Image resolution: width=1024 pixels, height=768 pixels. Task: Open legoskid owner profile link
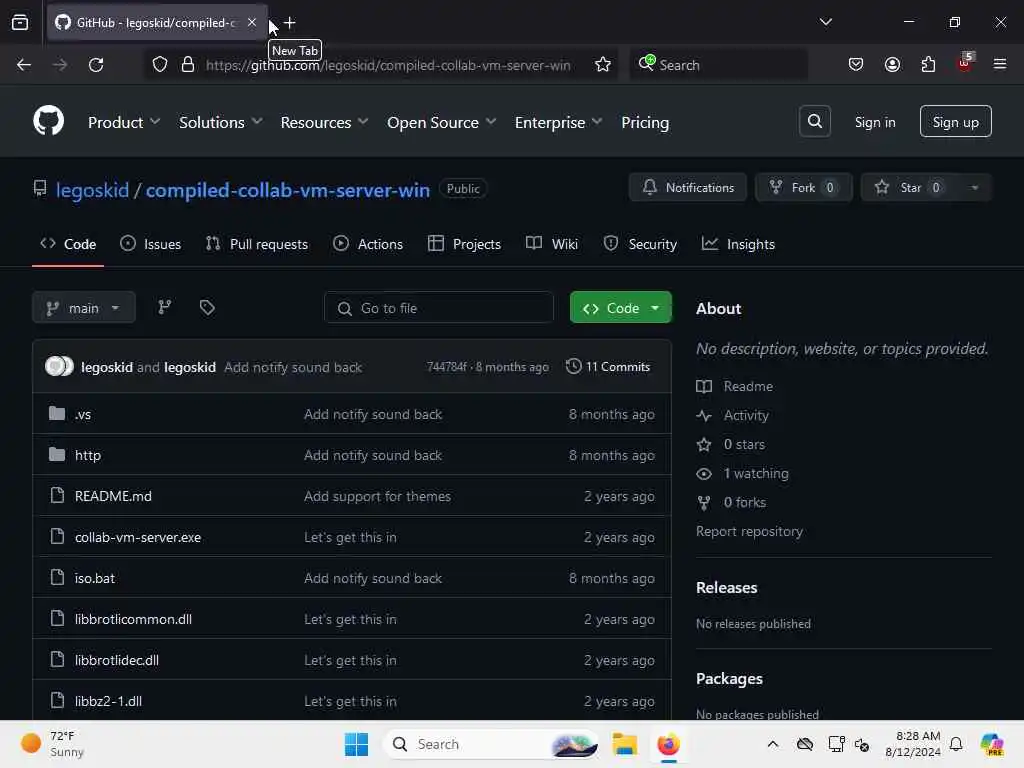[92, 190]
